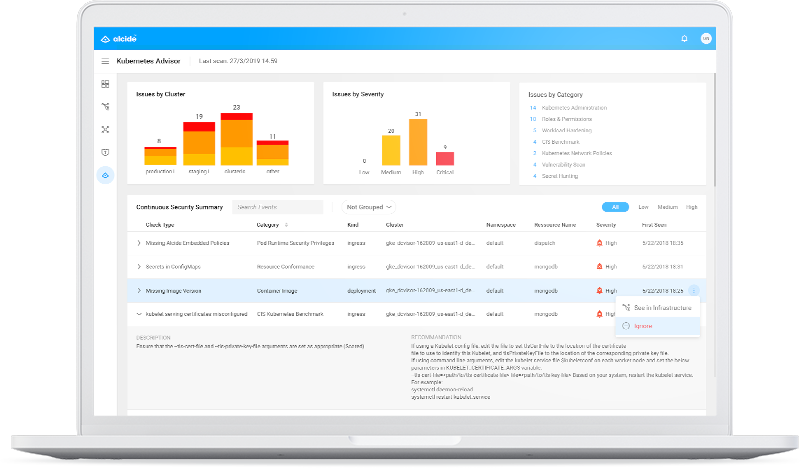Open the network nodes sidebar icon

(x=105, y=130)
